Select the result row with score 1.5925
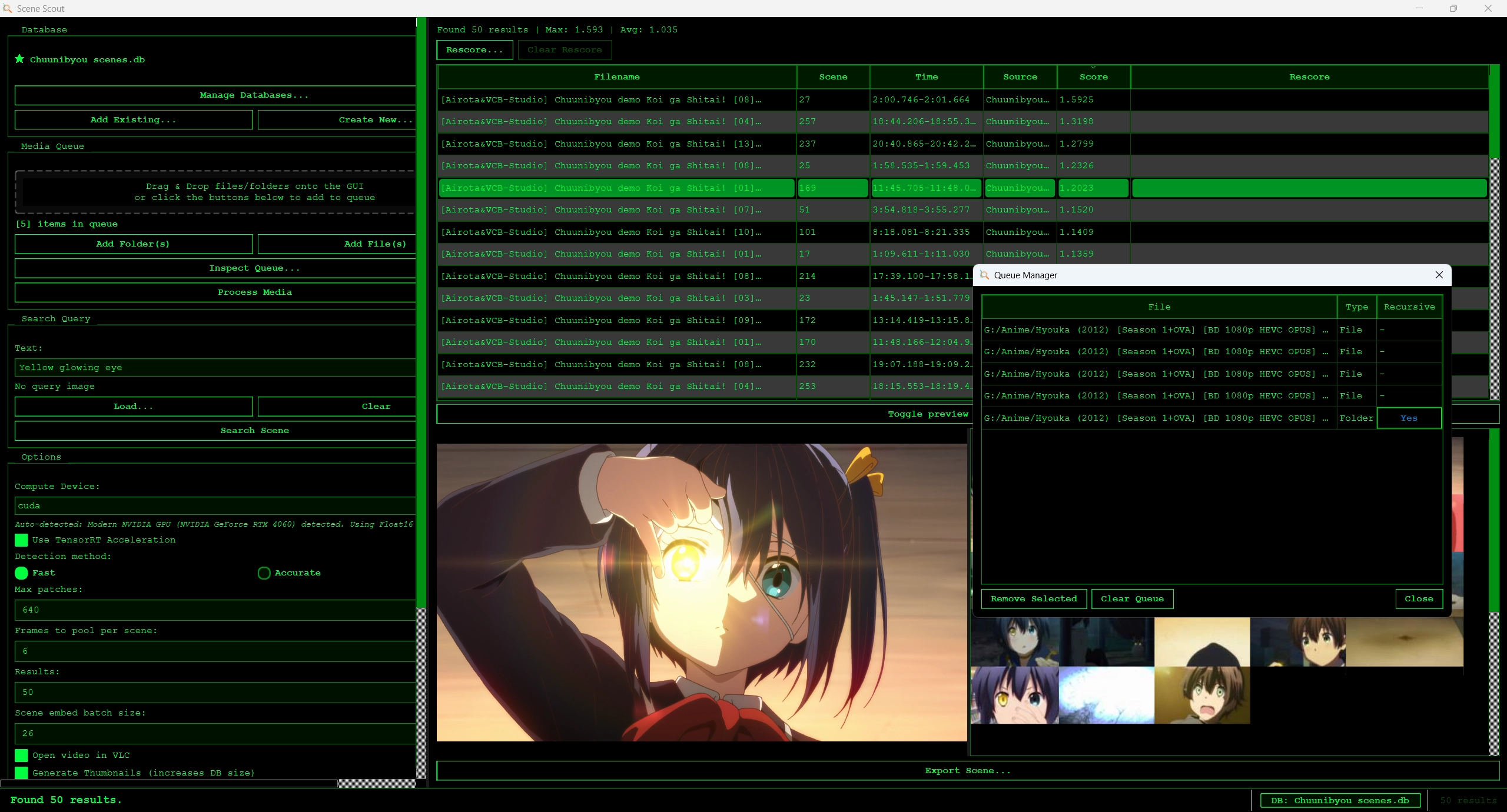The height and width of the screenshot is (812, 1507). 963,99
